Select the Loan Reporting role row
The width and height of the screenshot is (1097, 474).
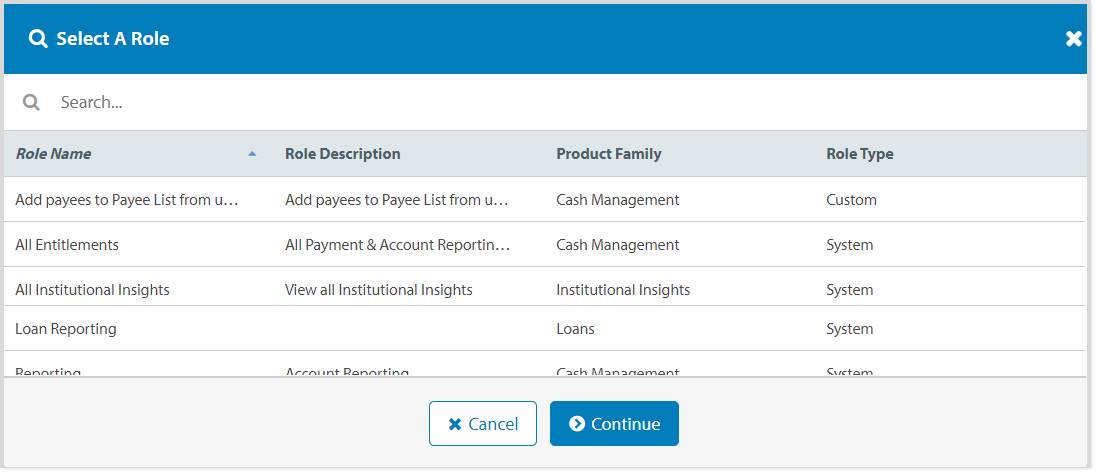coord(66,329)
